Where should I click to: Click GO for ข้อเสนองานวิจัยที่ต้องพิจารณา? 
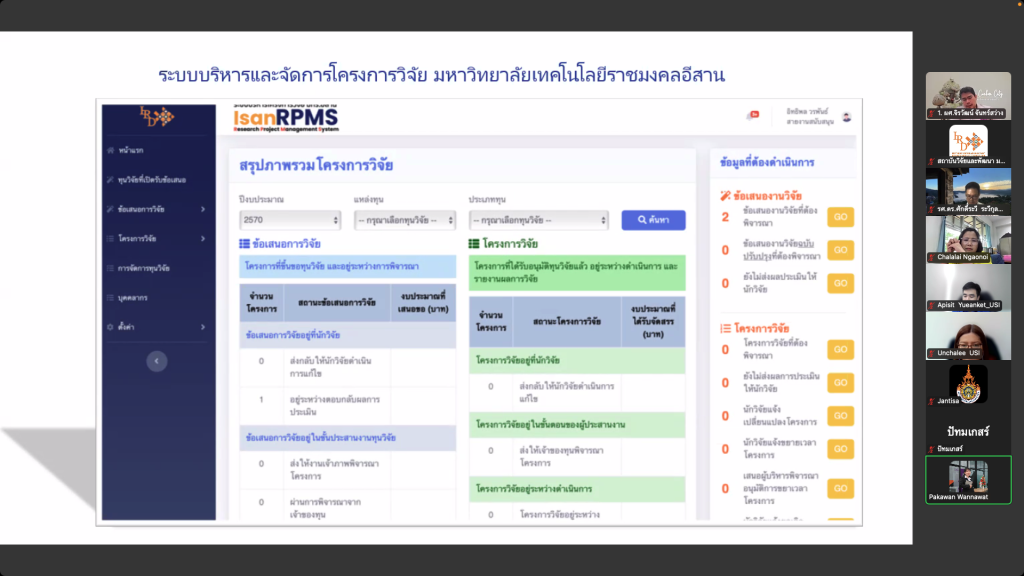(x=840, y=217)
